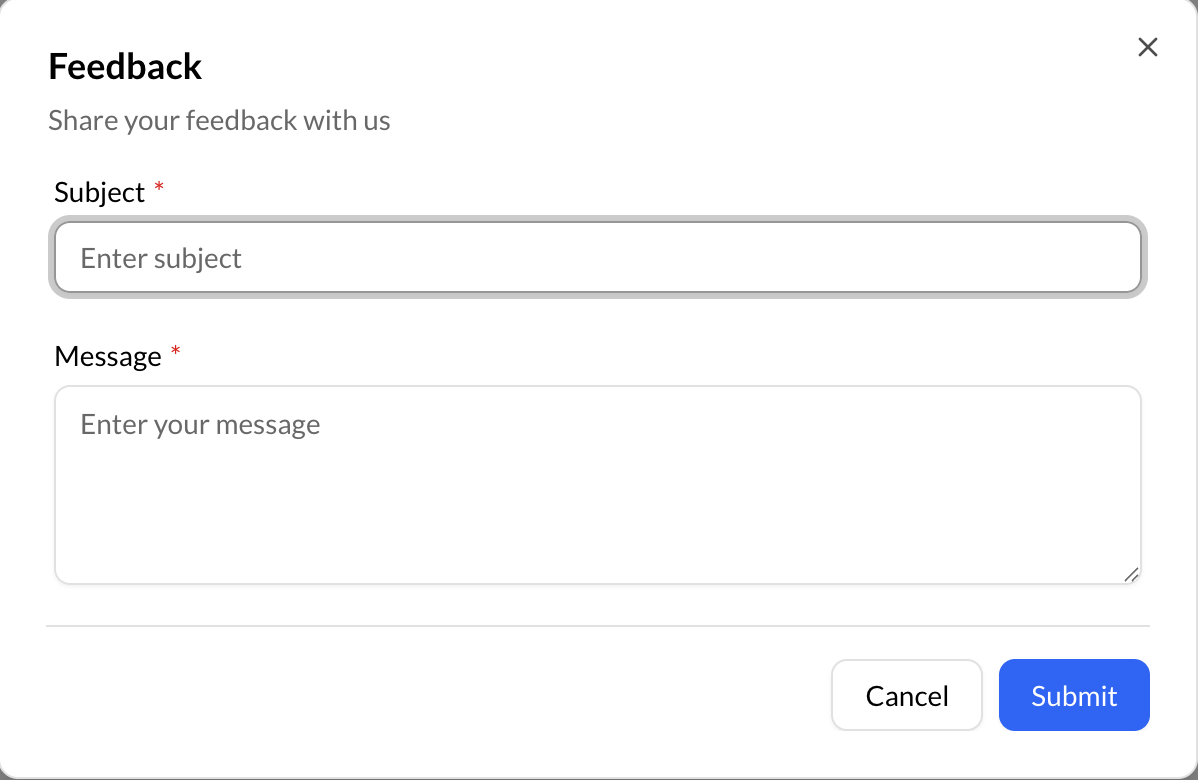This screenshot has width=1198, height=780.
Task: Click the middle of the Subject text box
Action: click(x=598, y=257)
